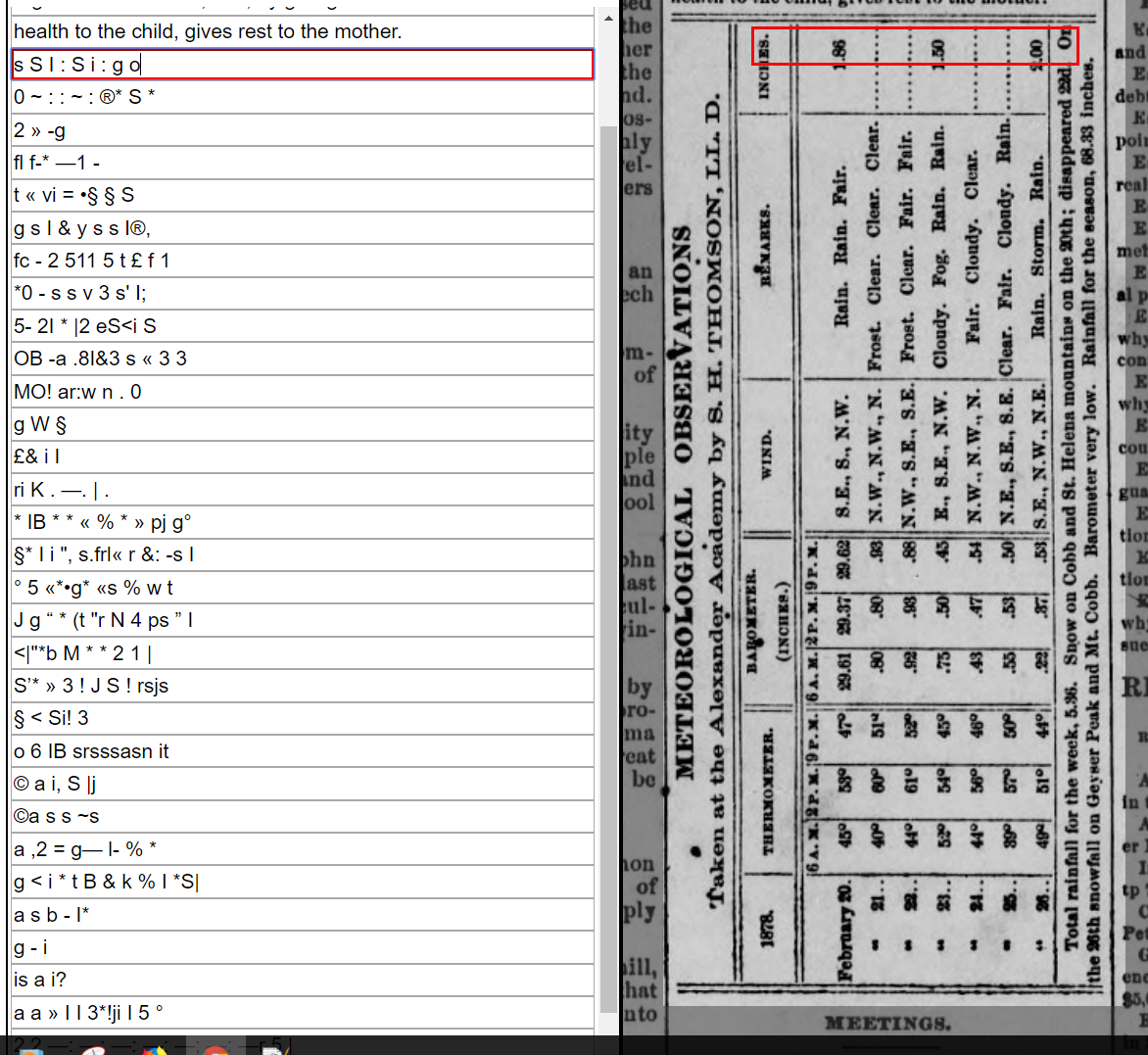Click the line 'MO! ar:w n . 0'
The height and width of the screenshot is (1055, 1148).
point(303,392)
